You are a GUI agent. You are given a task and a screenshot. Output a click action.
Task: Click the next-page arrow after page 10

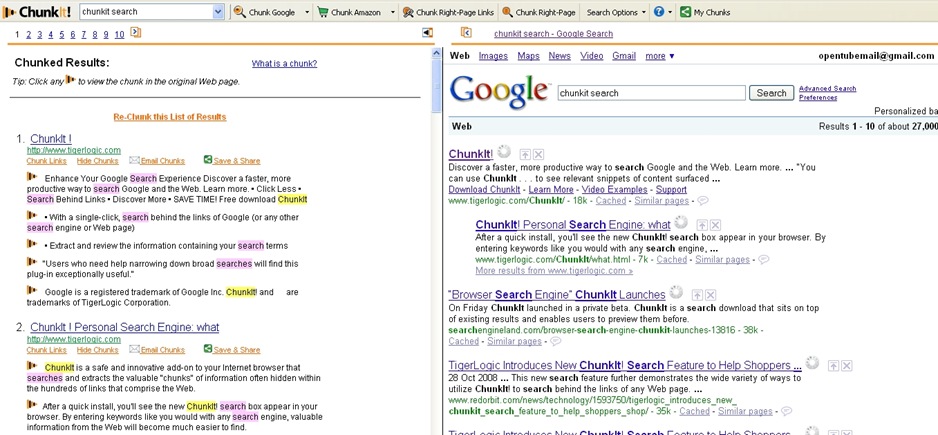point(135,34)
